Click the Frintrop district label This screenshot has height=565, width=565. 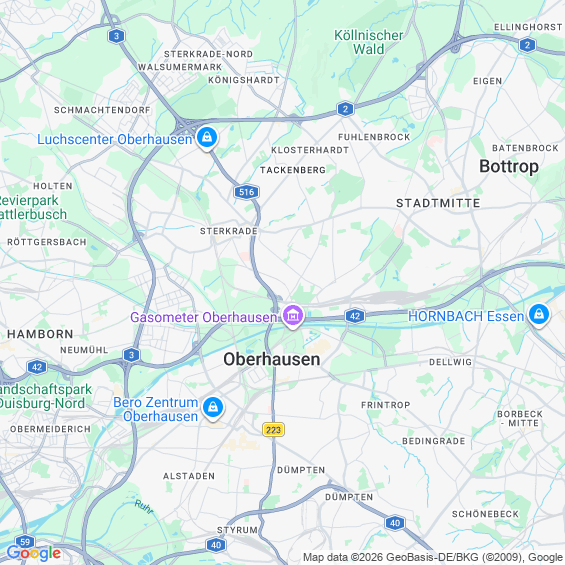click(386, 405)
